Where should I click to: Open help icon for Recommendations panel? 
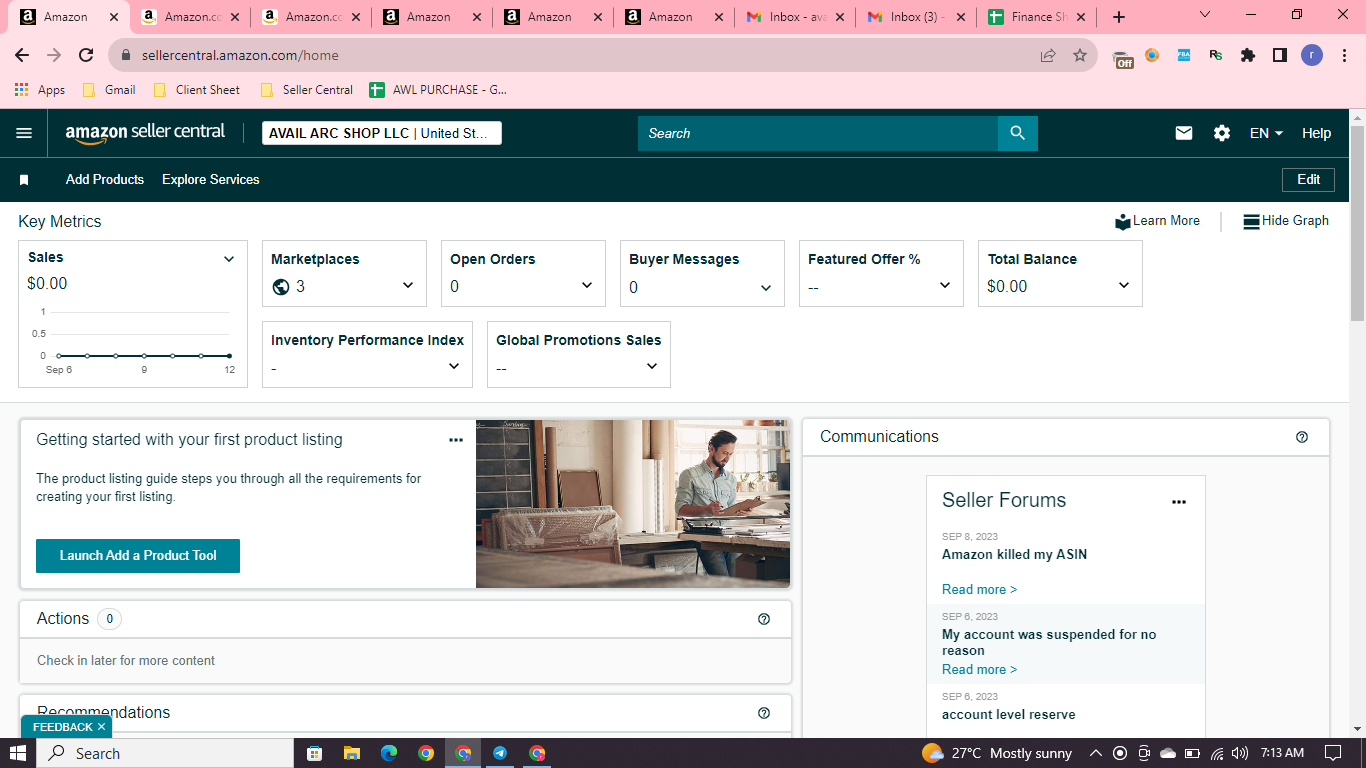pos(764,713)
